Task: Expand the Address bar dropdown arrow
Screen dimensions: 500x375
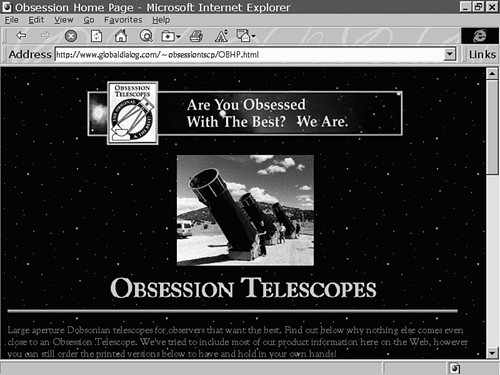Action: click(x=450, y=54)
